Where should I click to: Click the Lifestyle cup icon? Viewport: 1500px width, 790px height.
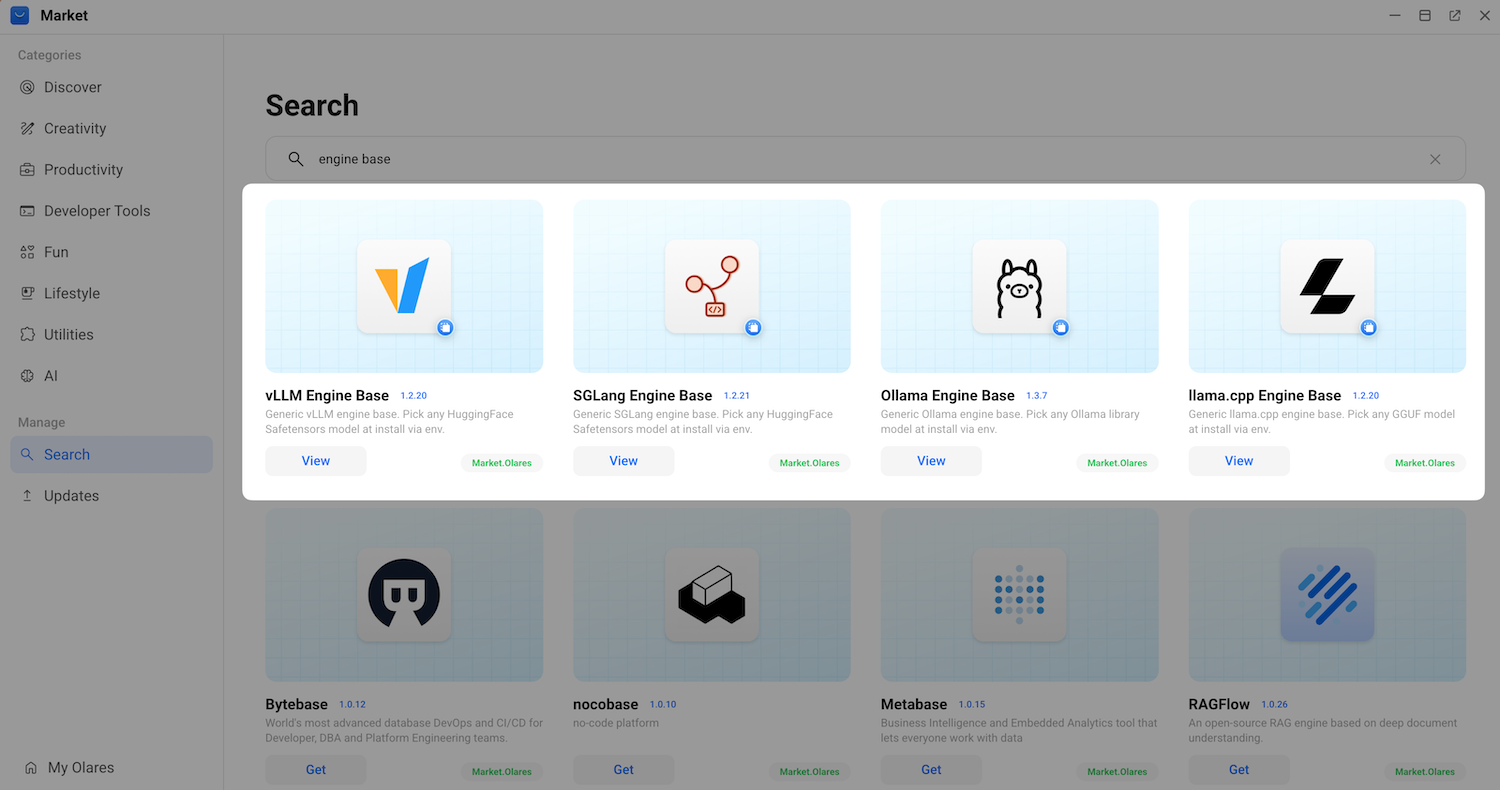tap(27, 293)
